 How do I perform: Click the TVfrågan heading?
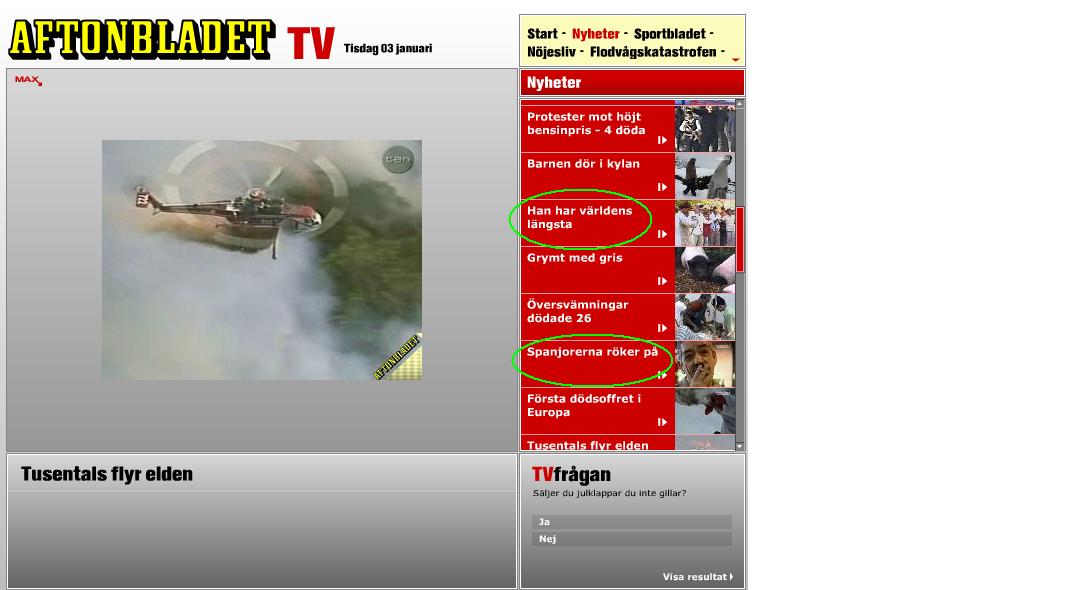click(x=571, y=475)
